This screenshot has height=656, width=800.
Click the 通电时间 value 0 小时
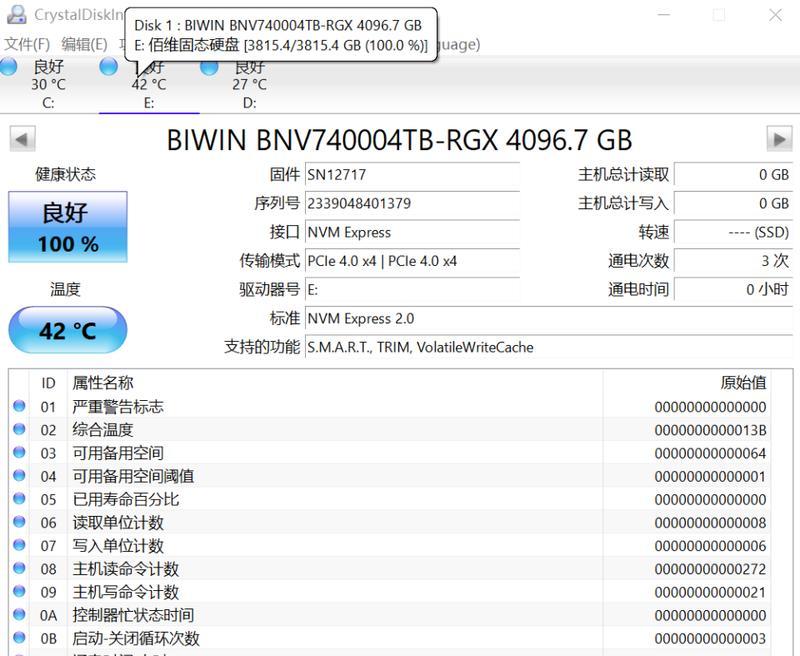pos(734,290)
